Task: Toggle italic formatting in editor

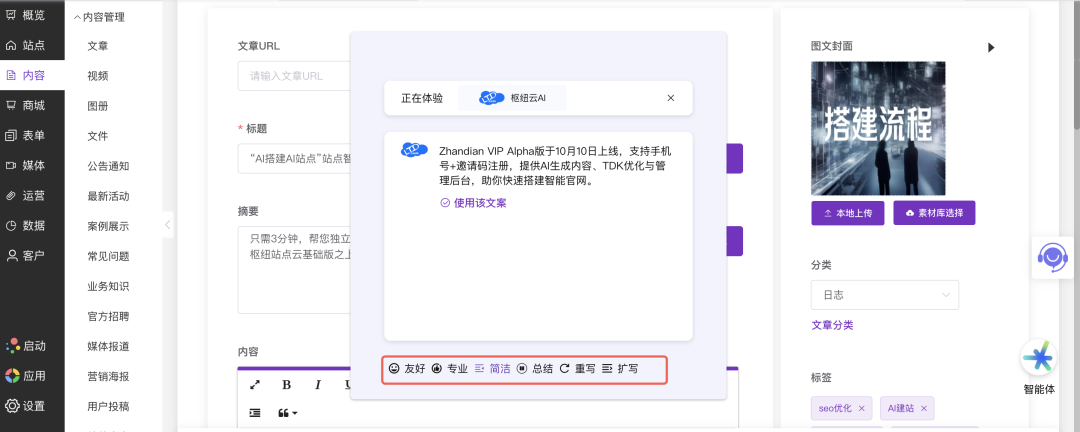Action: click(318, 384)
